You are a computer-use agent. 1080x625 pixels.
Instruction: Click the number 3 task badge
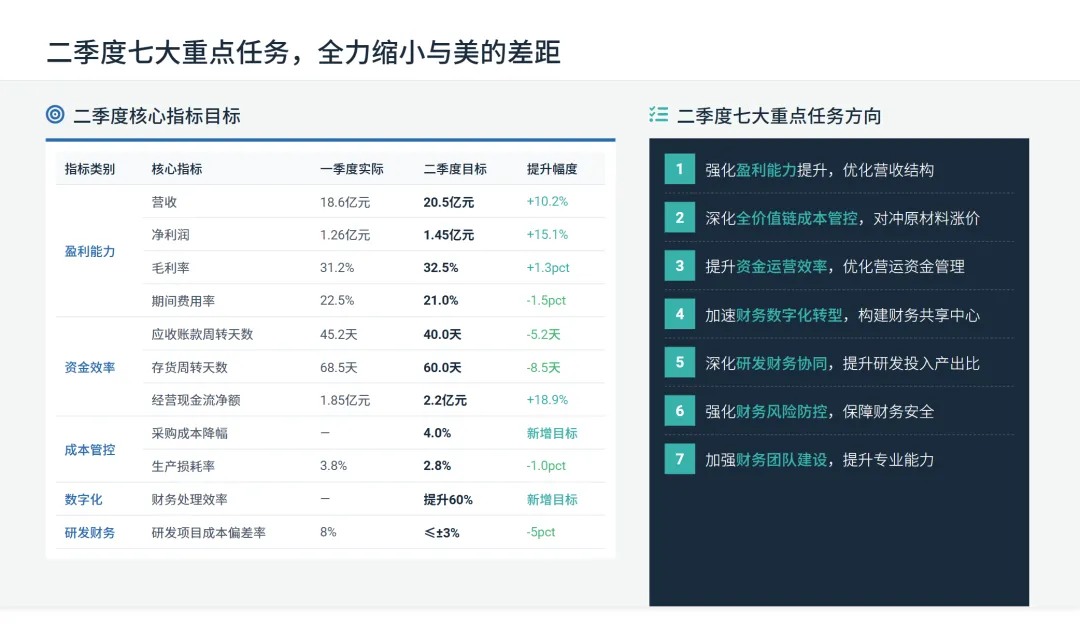(x=679, y=266)
